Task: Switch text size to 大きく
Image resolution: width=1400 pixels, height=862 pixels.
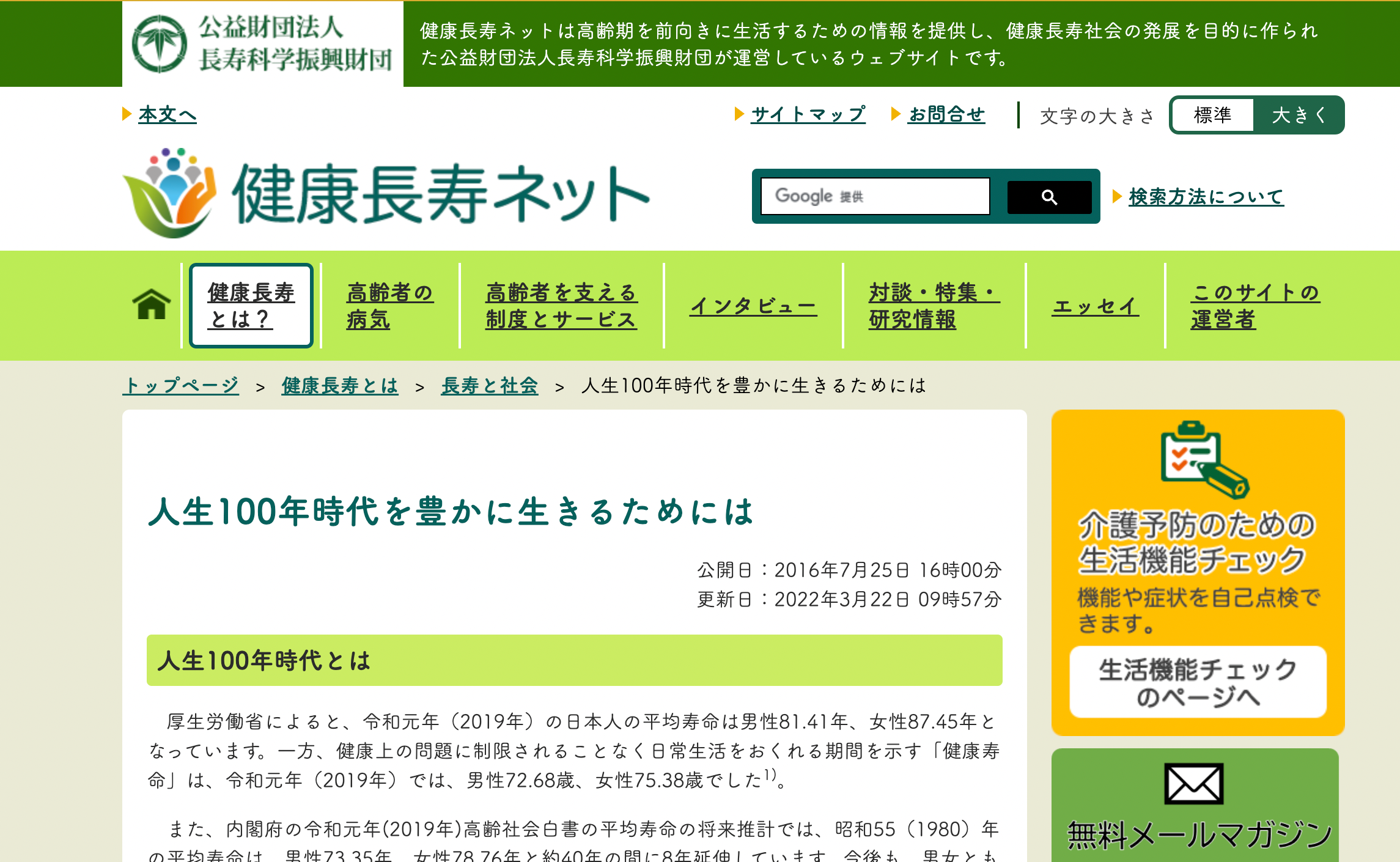Action: (1299, 115)
